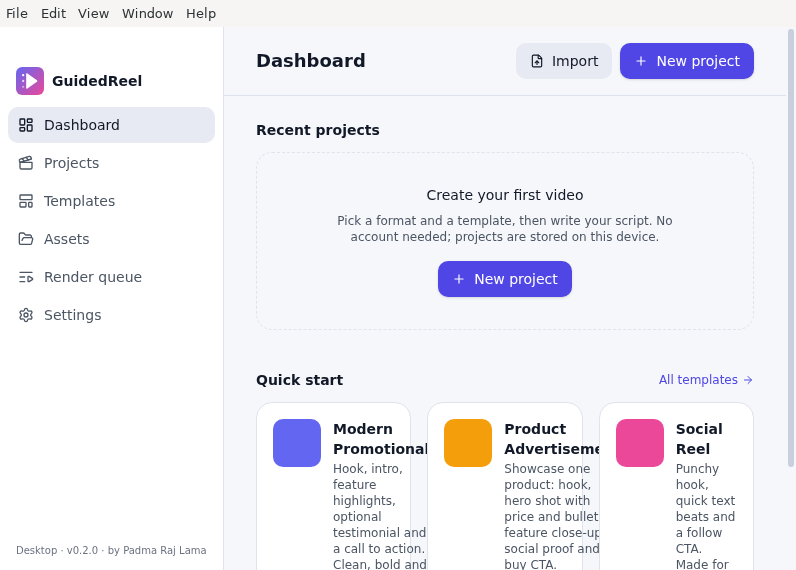The width and height of the screenshot is (796, 570).
Task: Click header New project button text
Action: [x=698, y=61]
